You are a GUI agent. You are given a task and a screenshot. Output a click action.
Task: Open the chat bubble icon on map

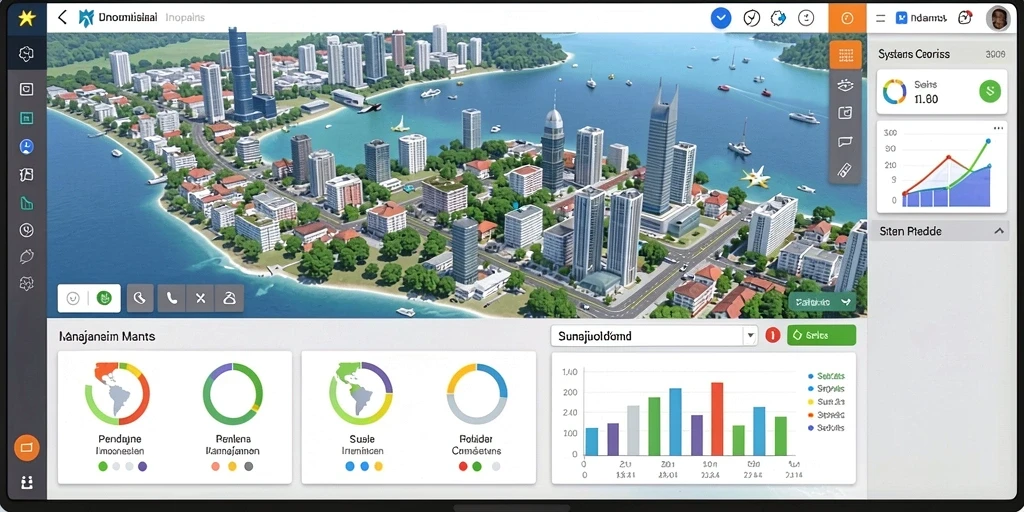tap(845, 142)
